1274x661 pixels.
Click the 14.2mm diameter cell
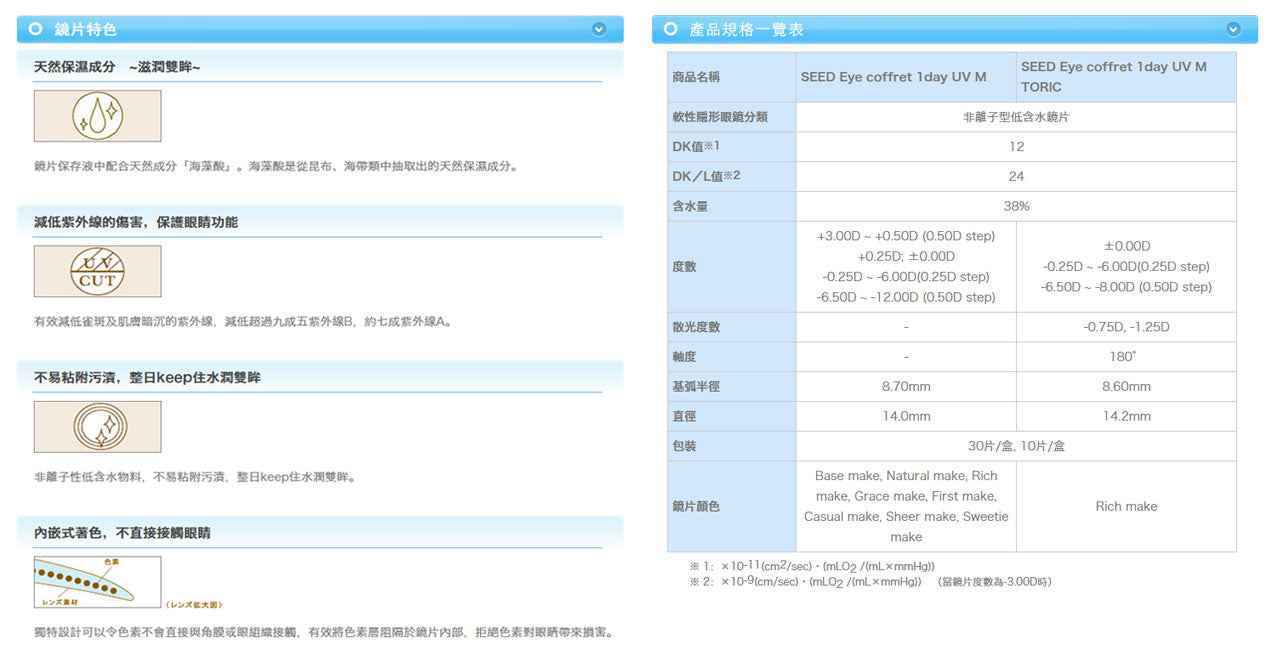1126,416
